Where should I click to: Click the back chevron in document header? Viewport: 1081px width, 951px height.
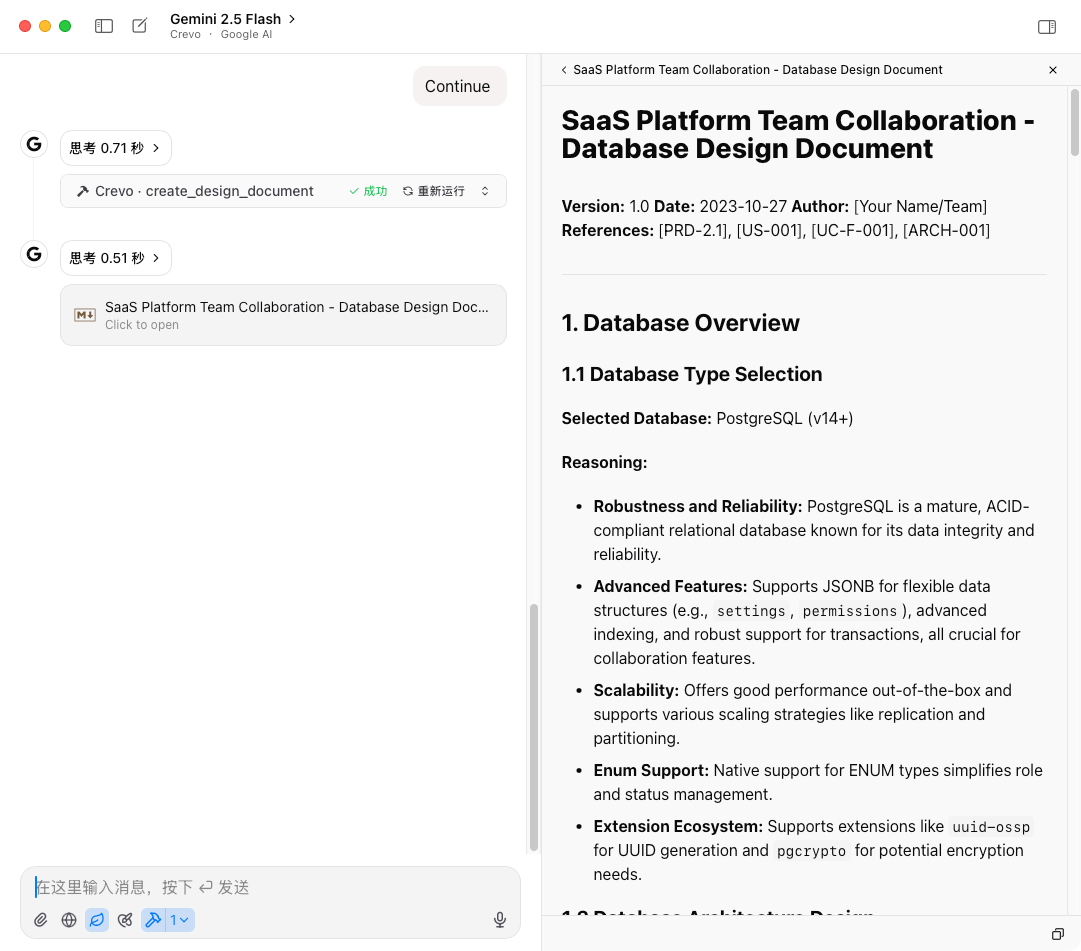click(x=564, y=70)
